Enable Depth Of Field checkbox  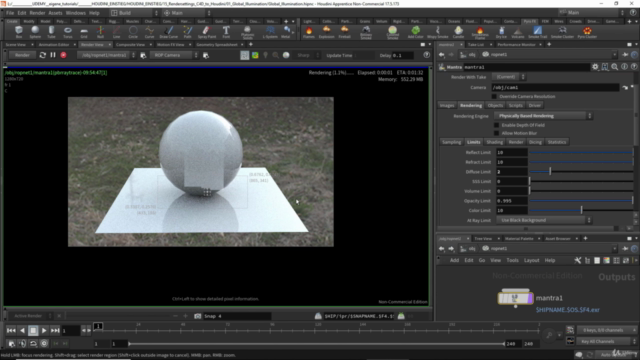(x=496, y=125)
